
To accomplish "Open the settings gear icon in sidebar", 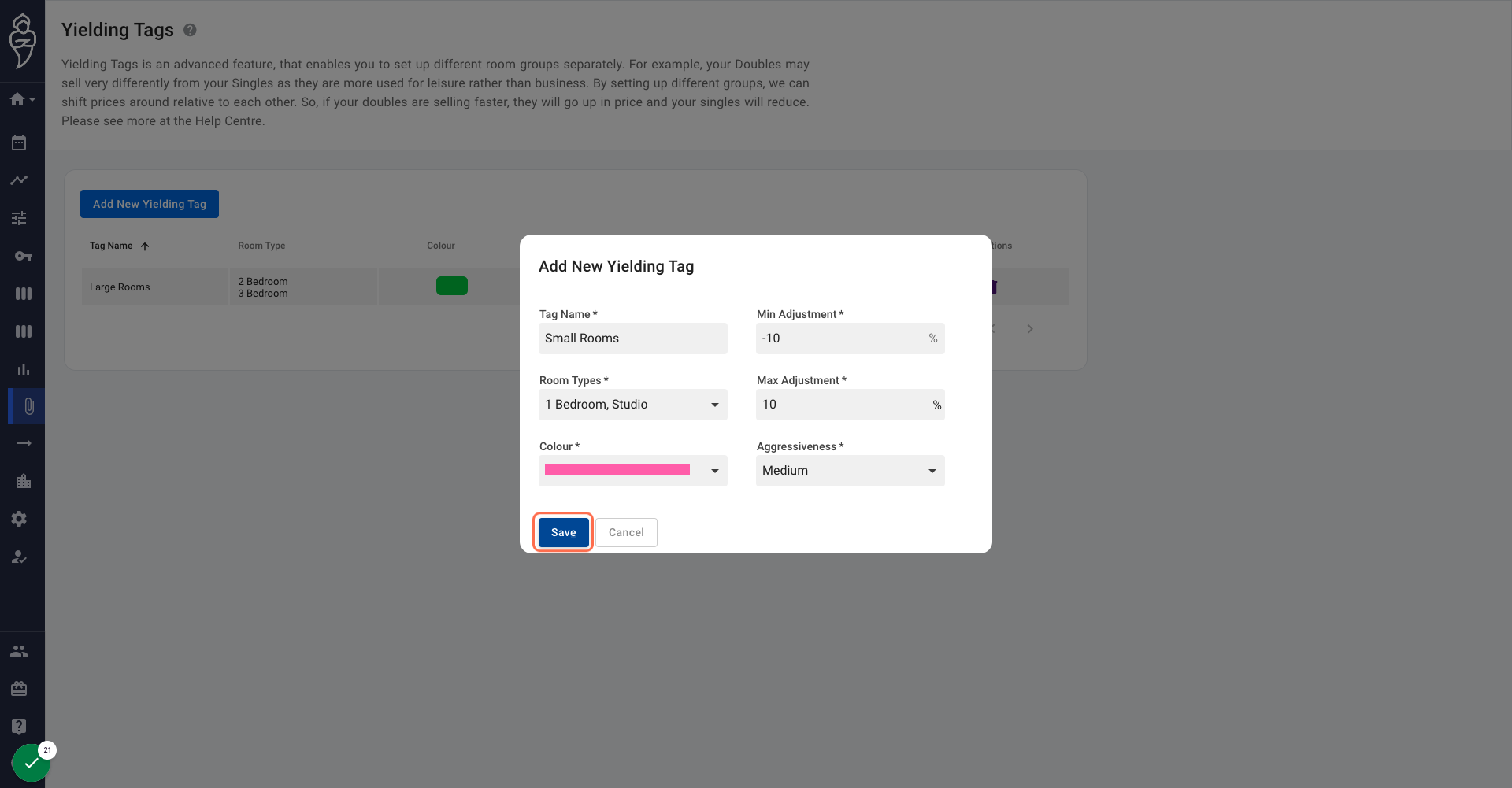I will click(x=20, y=519).
